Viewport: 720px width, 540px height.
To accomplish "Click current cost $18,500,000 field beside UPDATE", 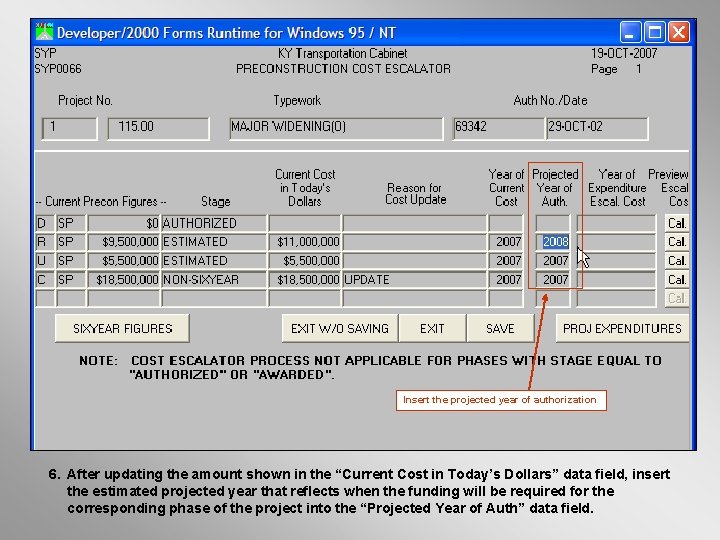I will pyautogui.click(x=305, y=280).
